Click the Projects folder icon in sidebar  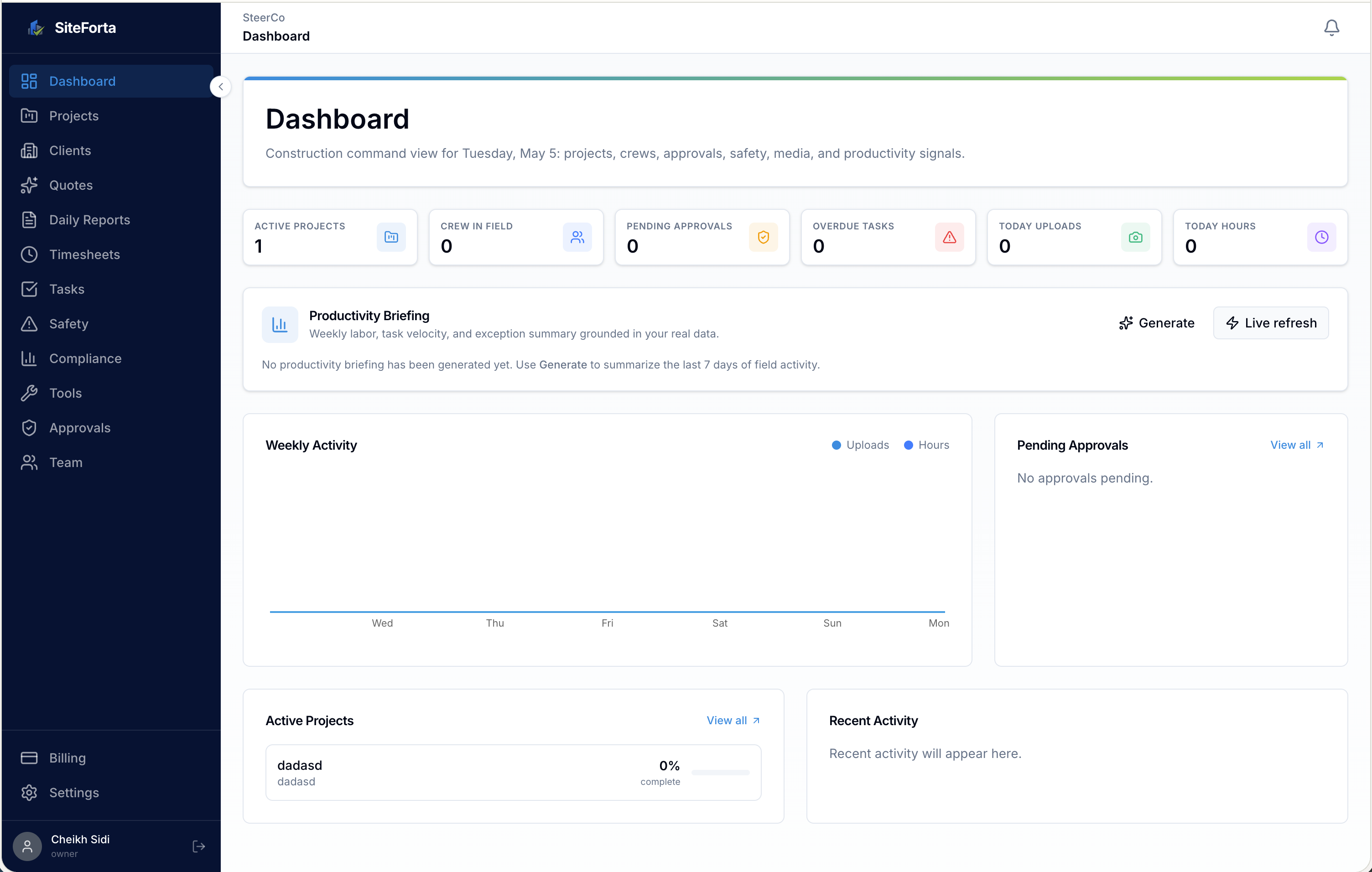29,116
